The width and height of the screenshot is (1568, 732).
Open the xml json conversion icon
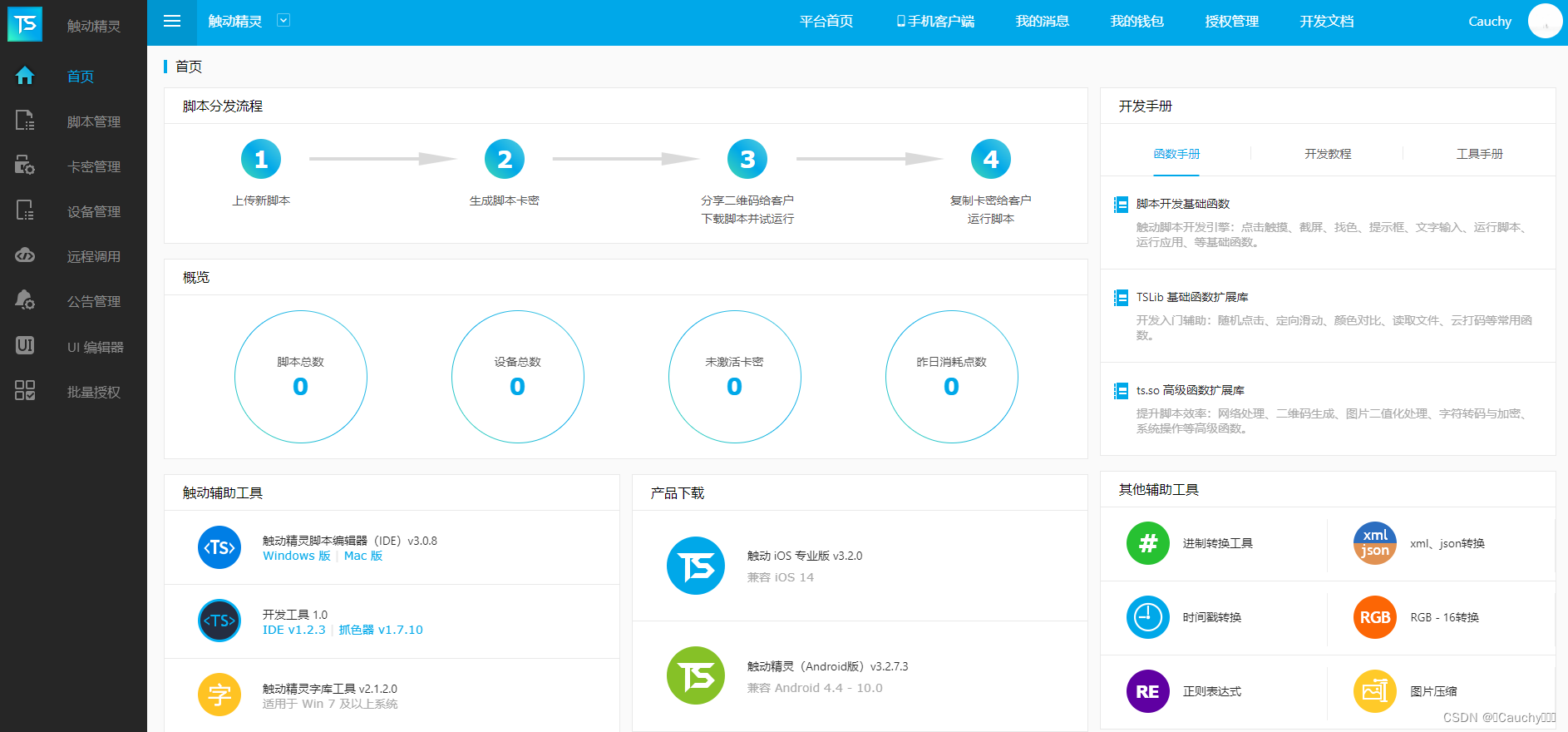(x=1375, y=543)
